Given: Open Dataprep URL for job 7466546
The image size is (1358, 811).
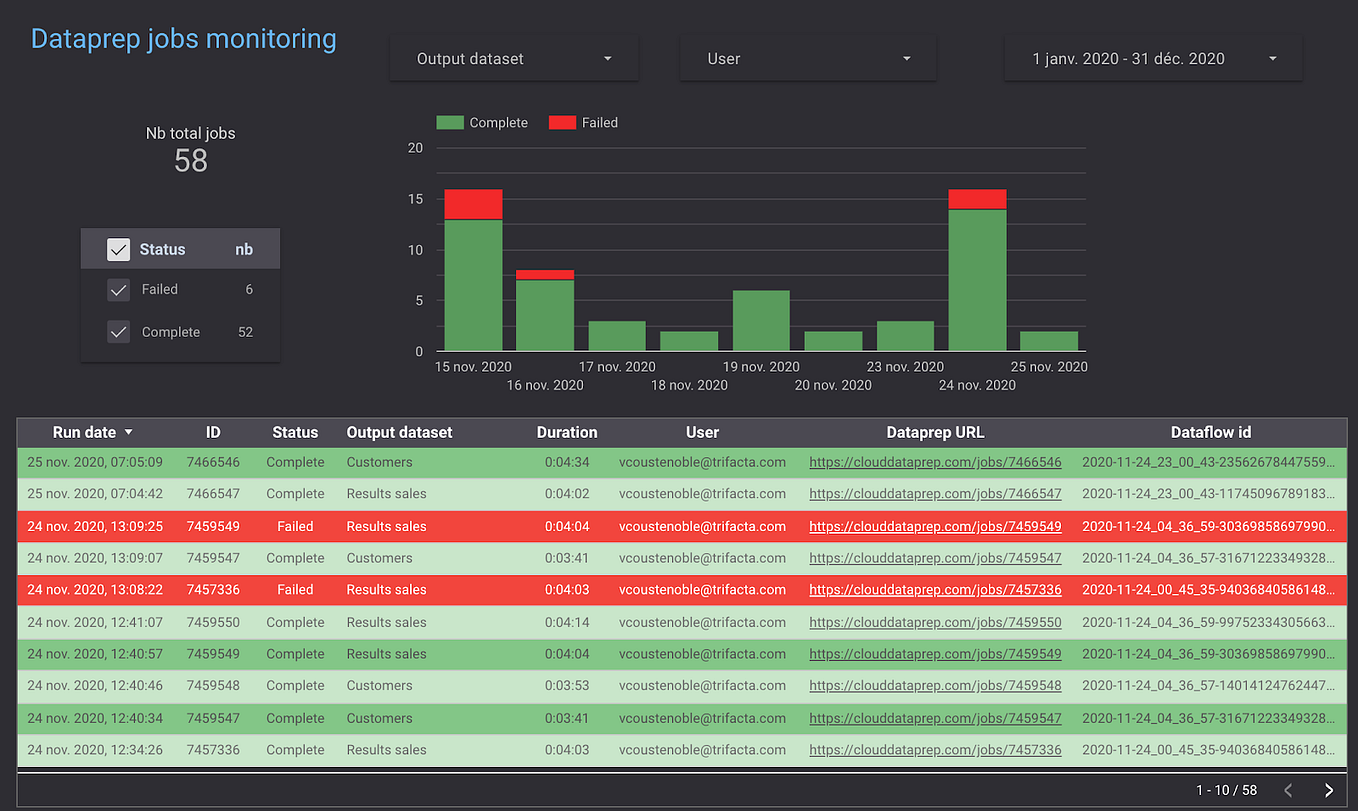Looking at the screenshot, I should (x=935, y=461).
